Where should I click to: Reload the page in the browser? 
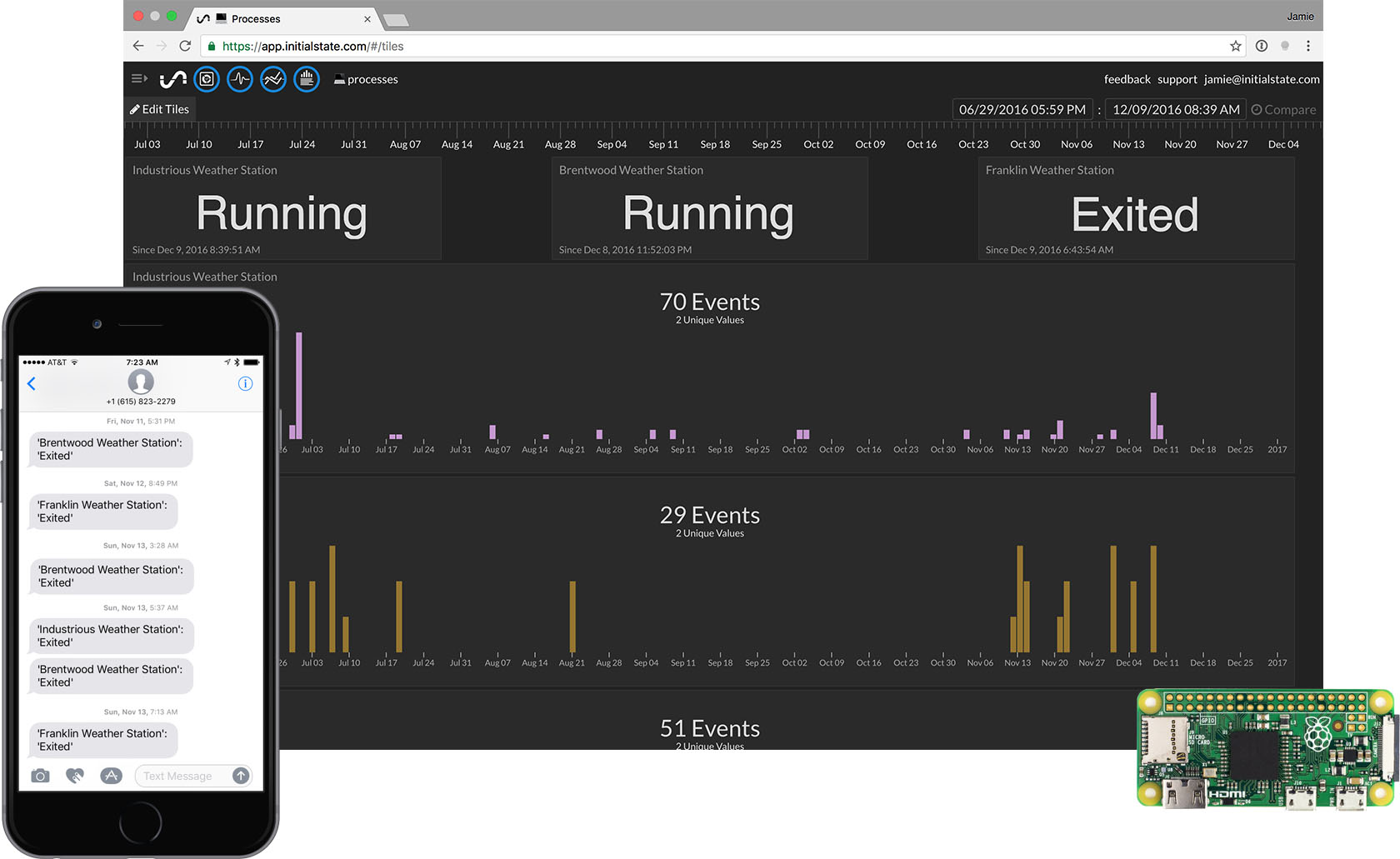pos(185,46)
